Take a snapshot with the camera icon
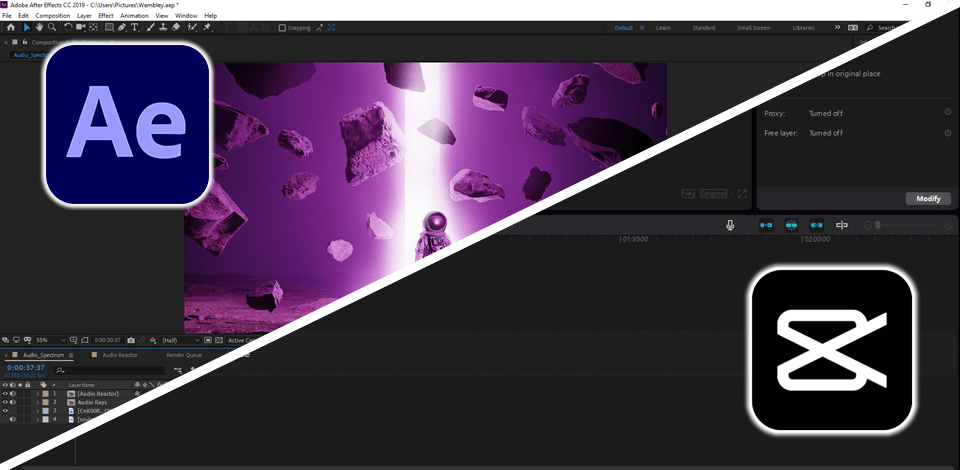960x470 pixels. tap(130, 340)
